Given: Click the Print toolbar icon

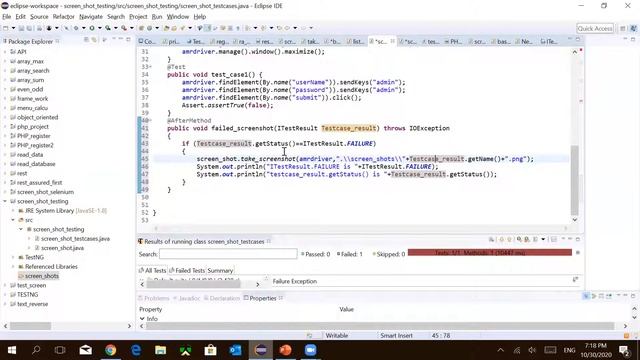Looking at the screenshot, I should [39, 28].
